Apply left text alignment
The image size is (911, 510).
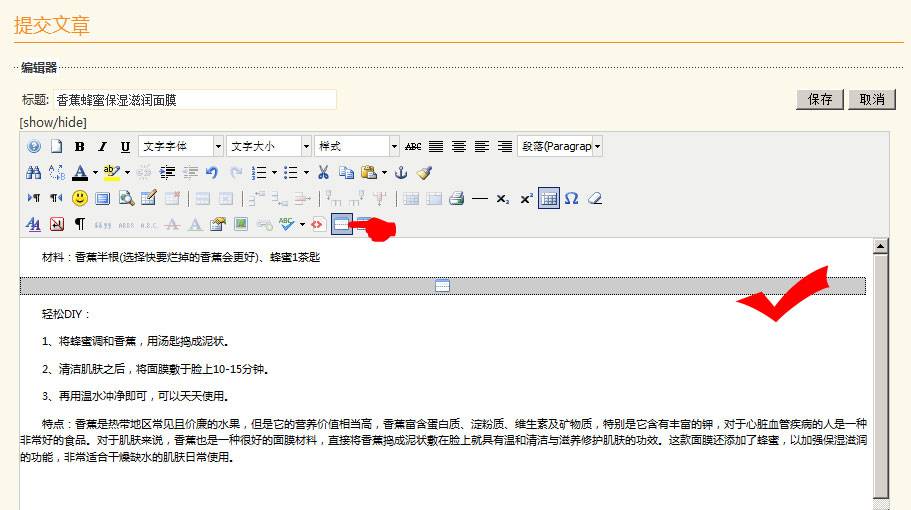482,146
